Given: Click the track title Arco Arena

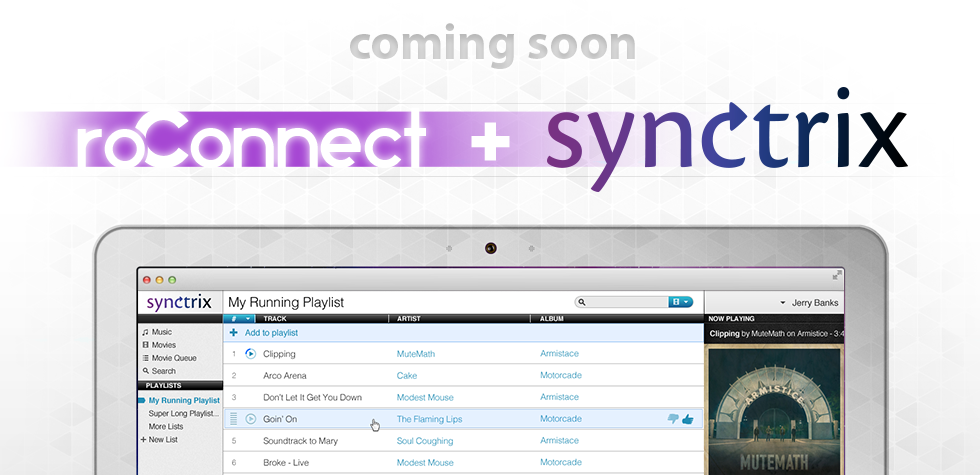Looking at the screenshot, I should (x=284, y=376).
